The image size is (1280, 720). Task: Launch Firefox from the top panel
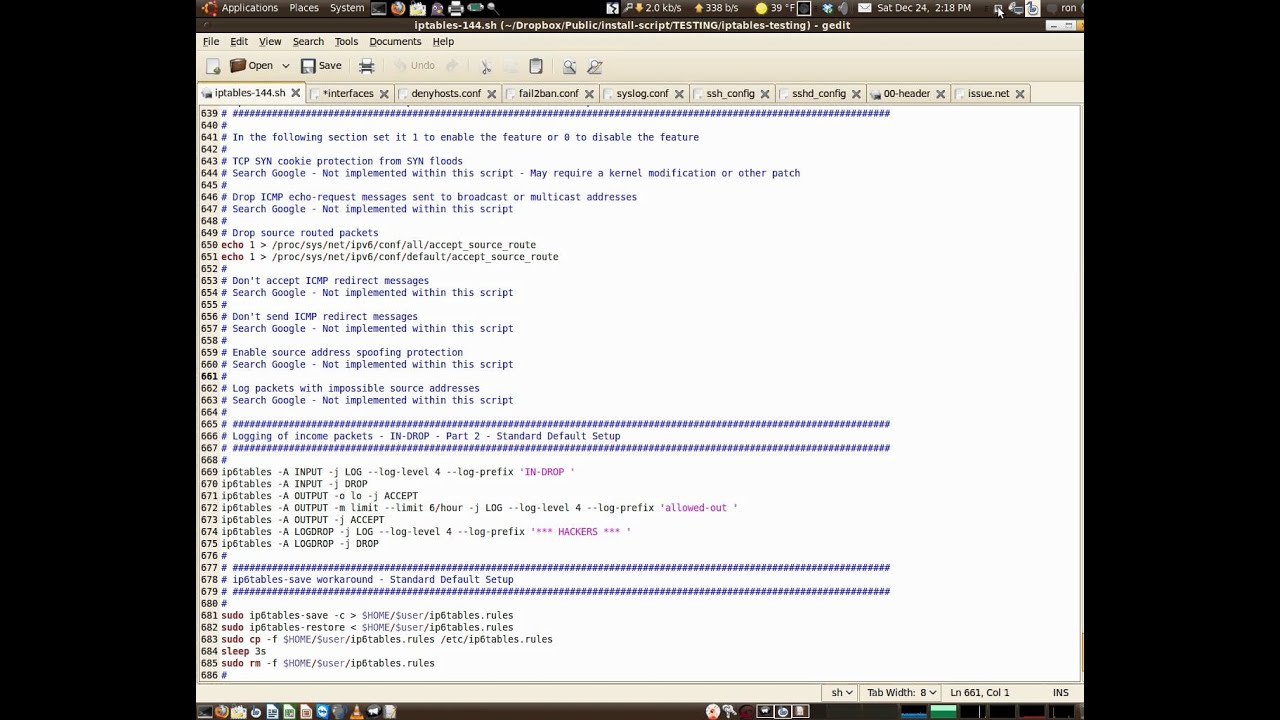398,8
